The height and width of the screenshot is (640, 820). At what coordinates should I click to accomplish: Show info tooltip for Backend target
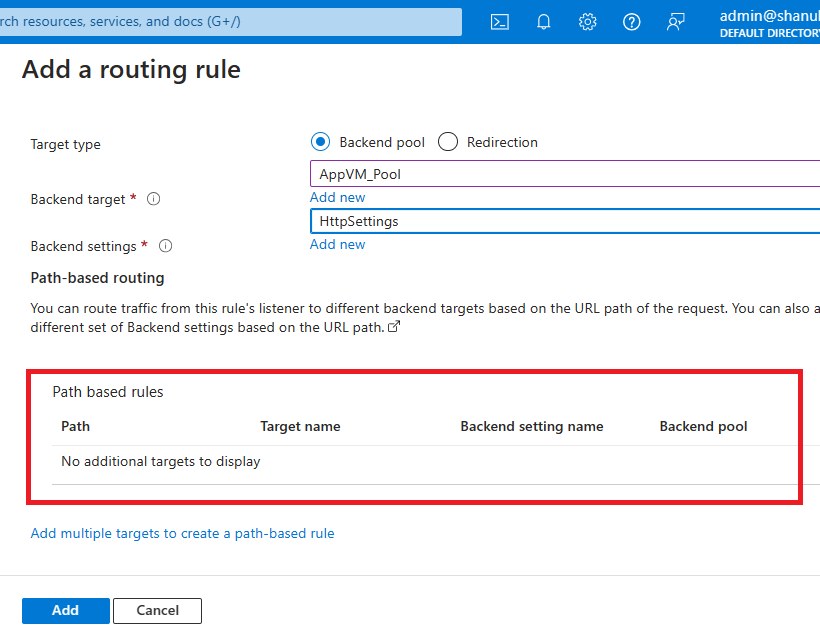click(x=153, y=199)
